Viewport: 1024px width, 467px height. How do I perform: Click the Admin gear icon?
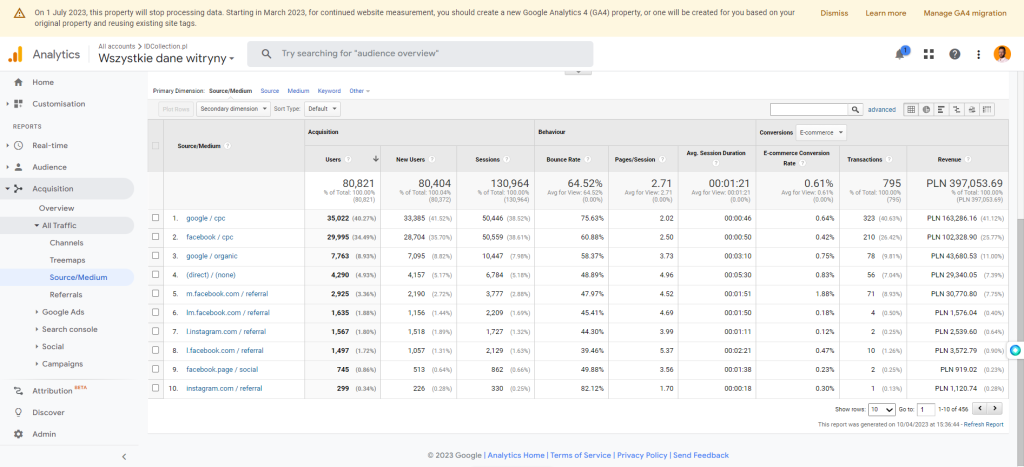[x=18, y=434]
